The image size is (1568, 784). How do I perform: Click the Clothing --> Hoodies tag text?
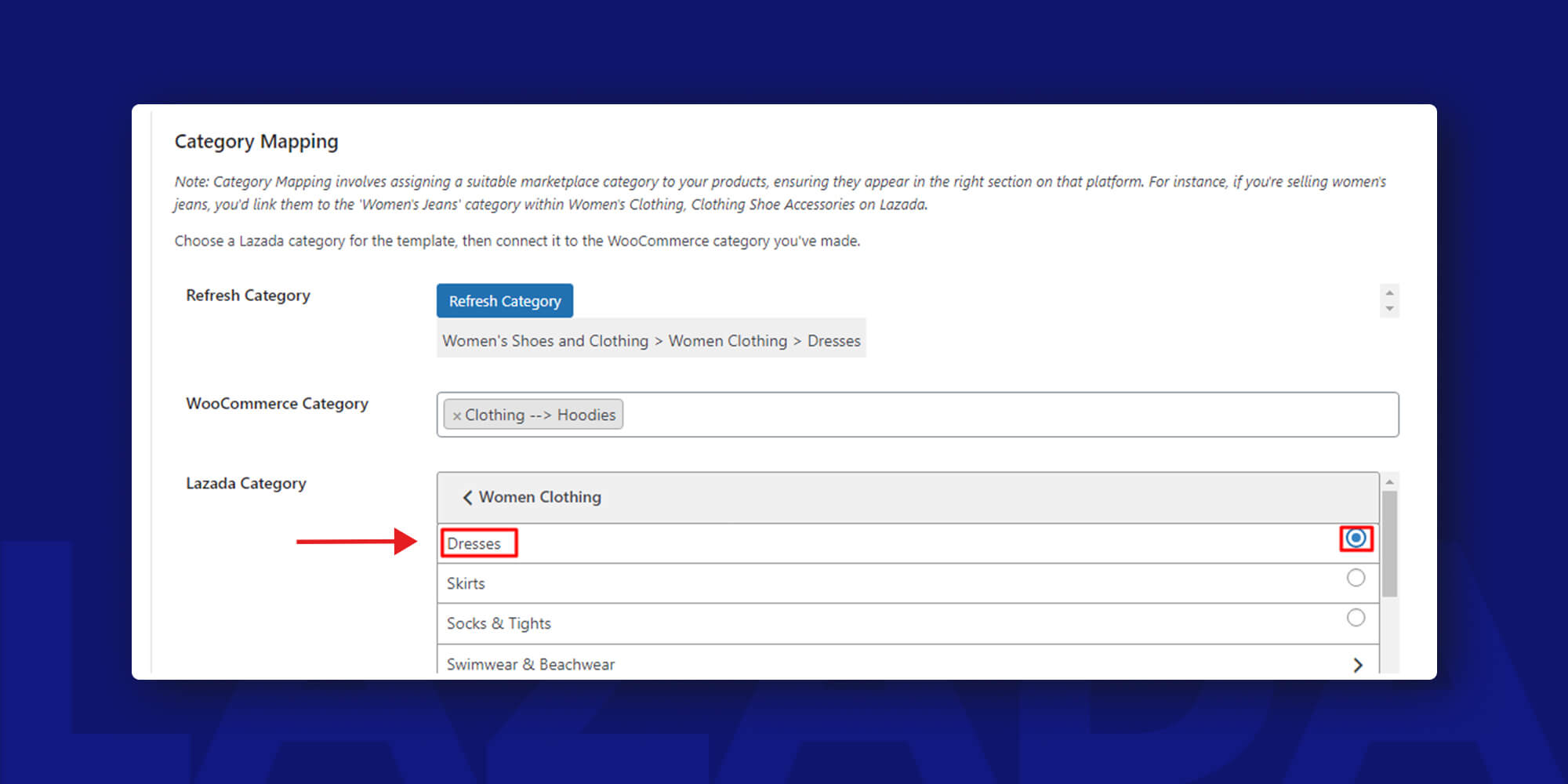[x=540, y=415]
